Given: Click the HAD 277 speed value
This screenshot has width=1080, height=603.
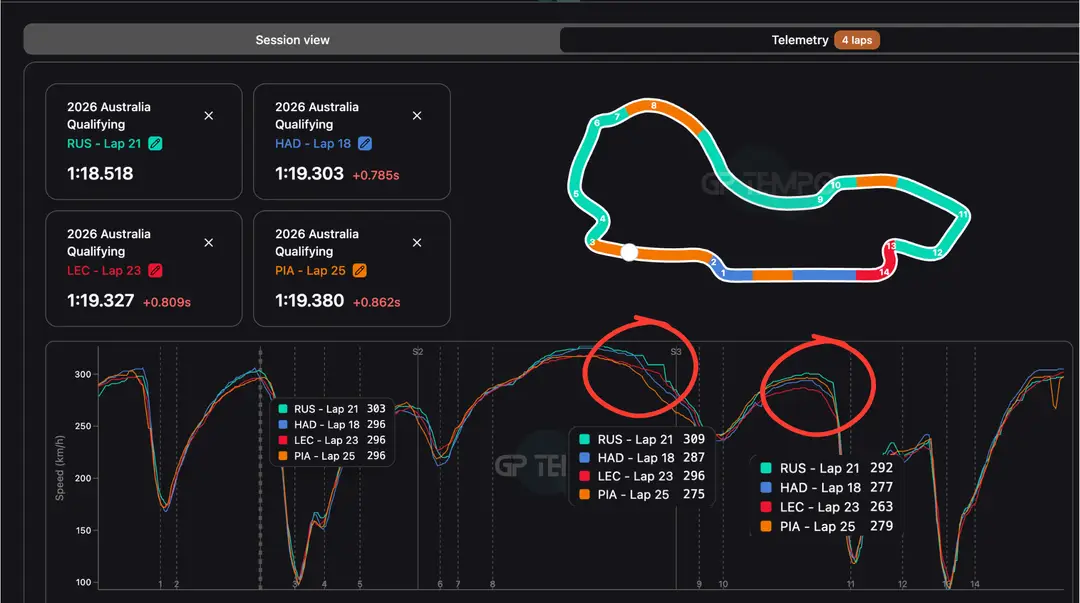Looking at the screenshot, I should [x=881, y=487].
